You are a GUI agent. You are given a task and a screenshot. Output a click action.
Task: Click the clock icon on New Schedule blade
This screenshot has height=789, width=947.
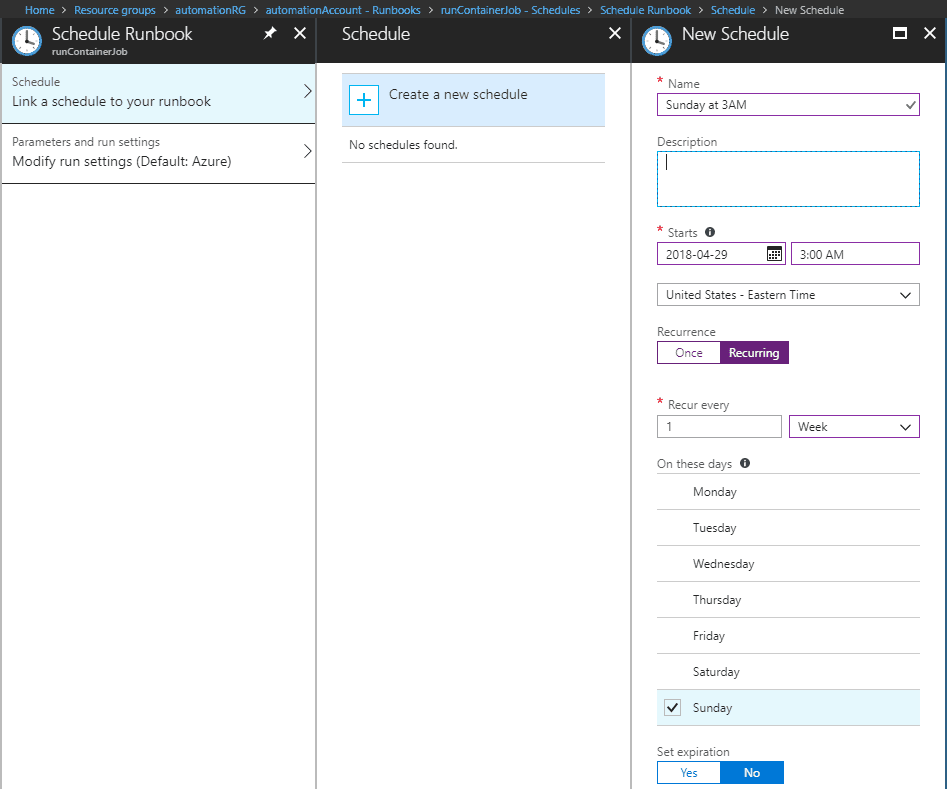(657, 41)
